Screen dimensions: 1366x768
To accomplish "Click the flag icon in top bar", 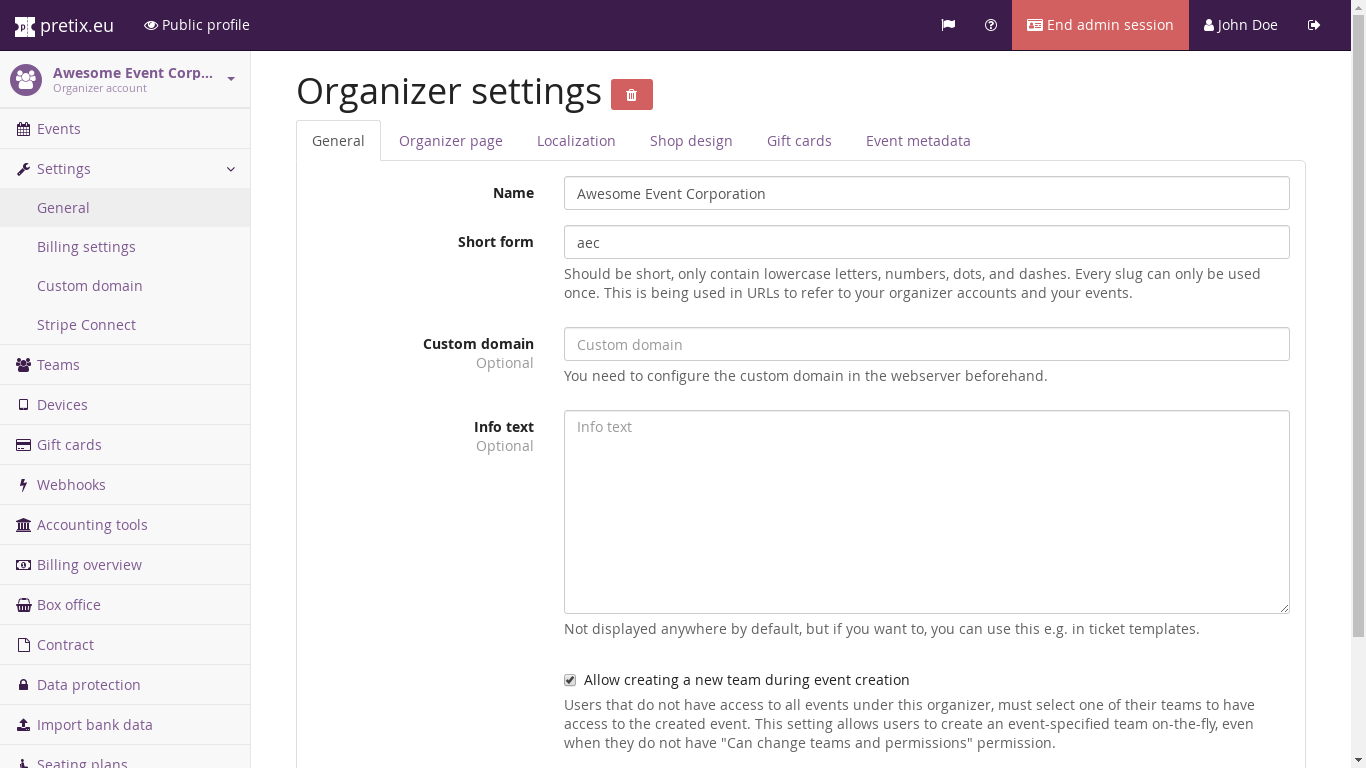I will [x=948, y=25].
